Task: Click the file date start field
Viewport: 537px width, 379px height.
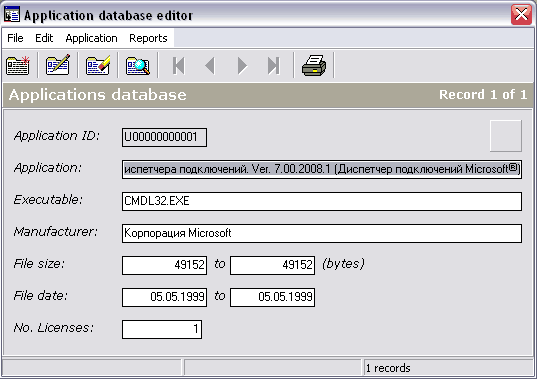Action: pos(164,297)
